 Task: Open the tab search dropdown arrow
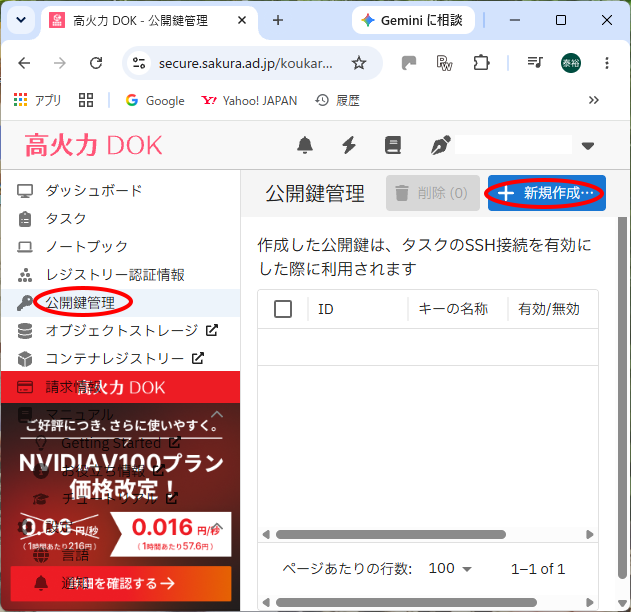tap(21, 19)
